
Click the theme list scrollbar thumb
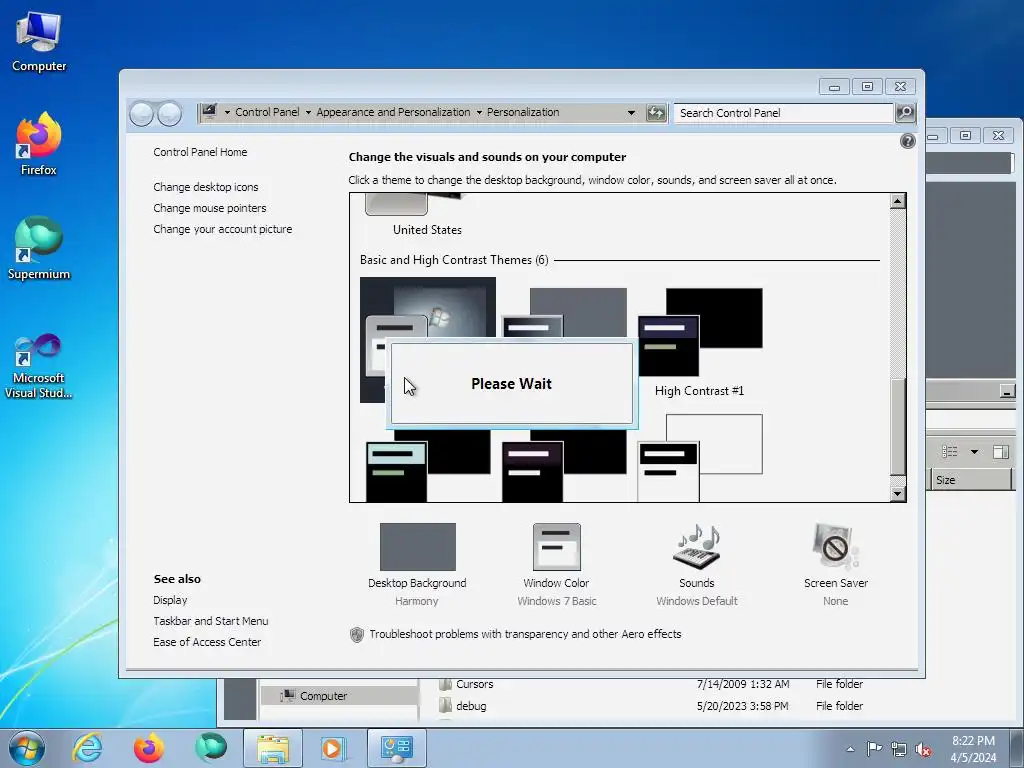point(898,427)
